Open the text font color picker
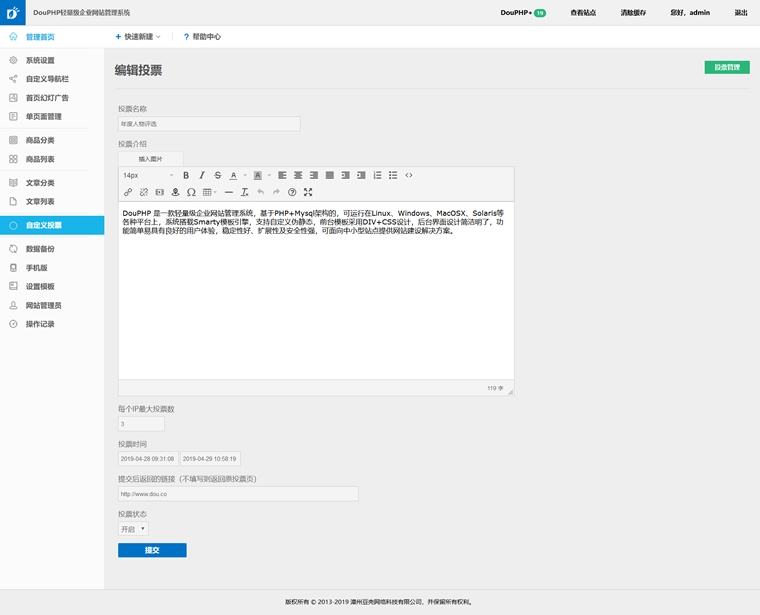This screenshot has width=760, height=615. coord(235,175)
